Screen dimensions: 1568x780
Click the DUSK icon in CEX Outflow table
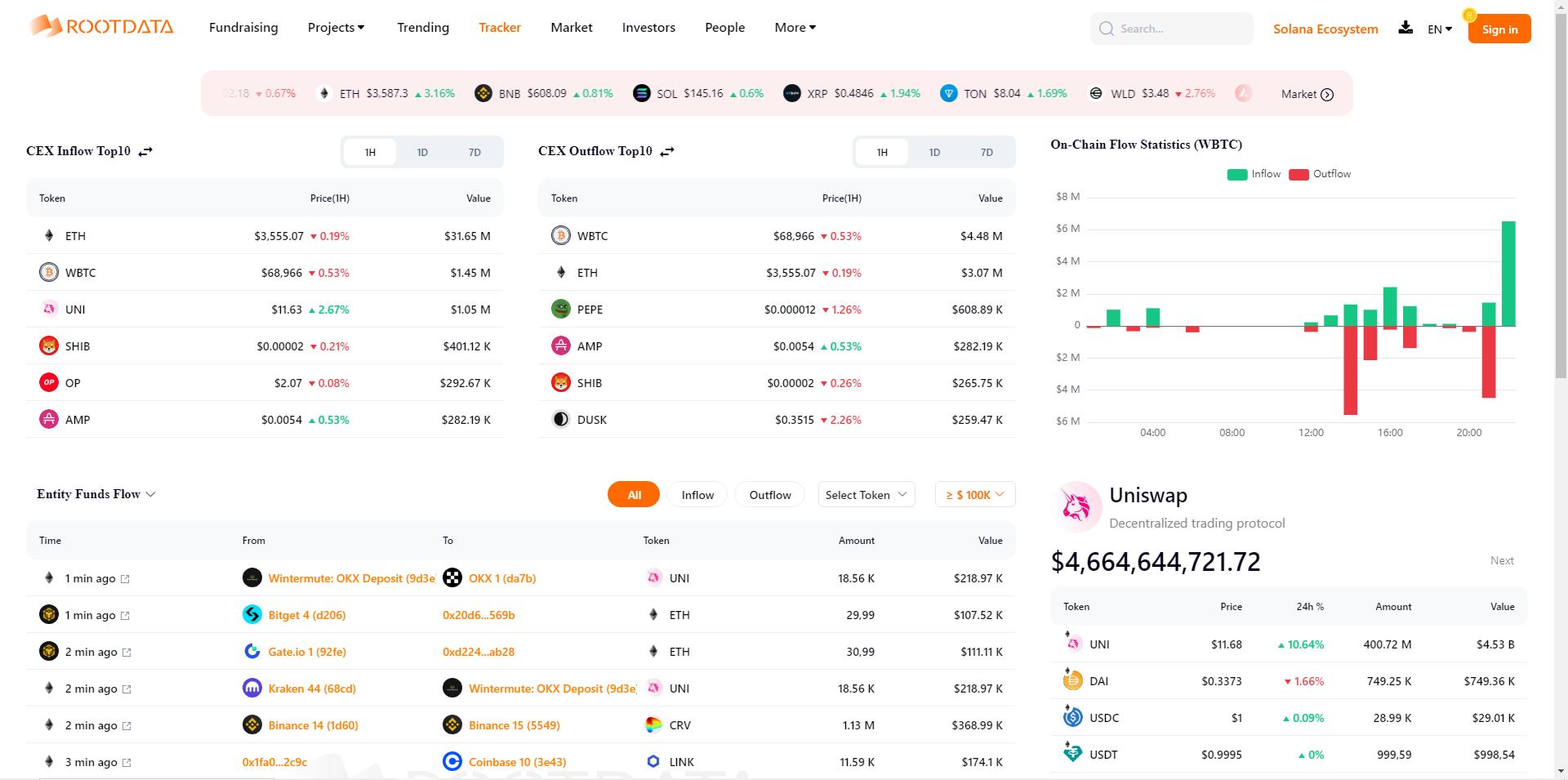point(561,419)
